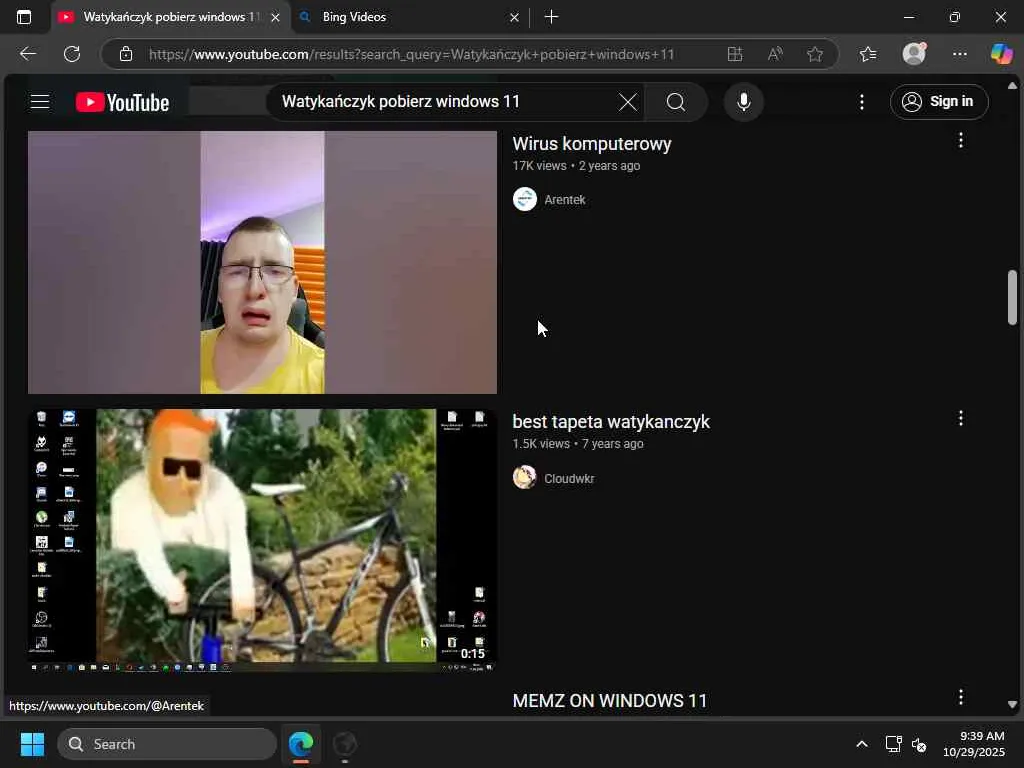Open the Windows Start menu
Viewport: 1024px width, 768px height.
point(32,744)
